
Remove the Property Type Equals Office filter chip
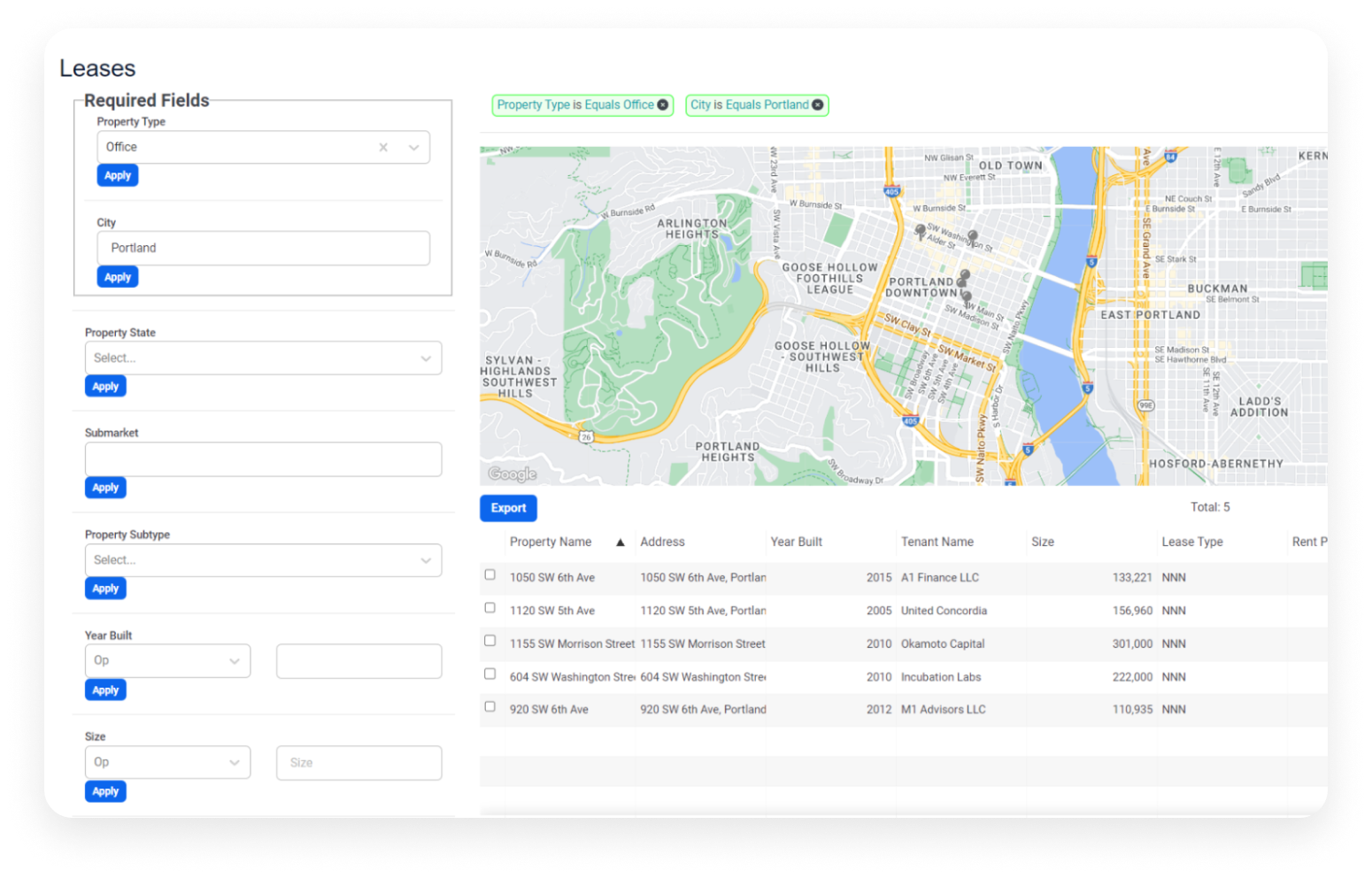pos(662,105)
